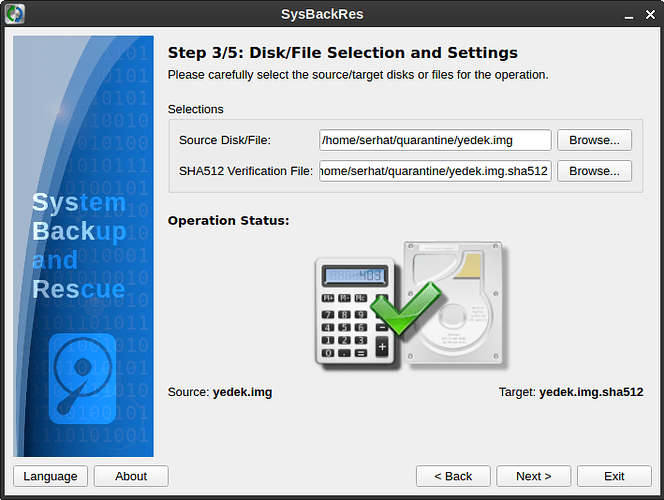Click the 'System Backup and Rescue' sidebar text
This screenshot has width=664, height=500.
click(x=79, y=246)
